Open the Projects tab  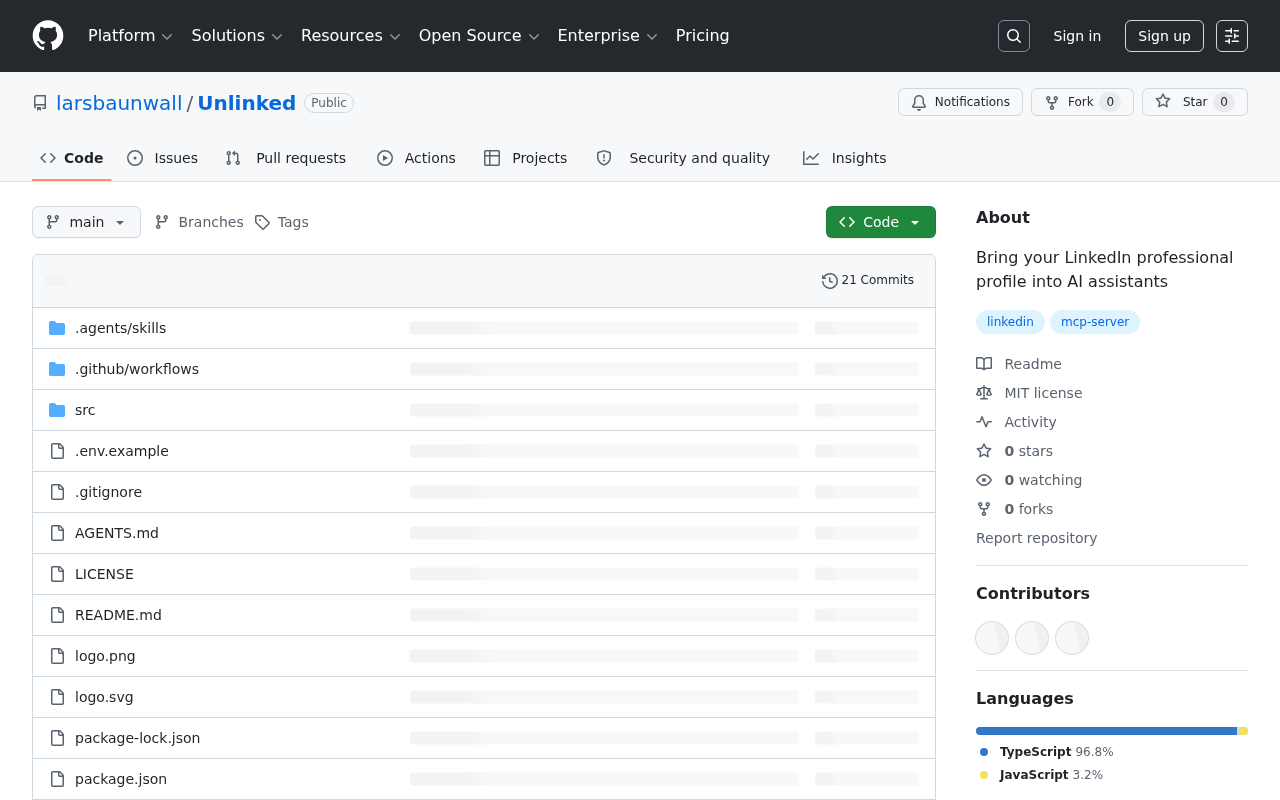525,158
